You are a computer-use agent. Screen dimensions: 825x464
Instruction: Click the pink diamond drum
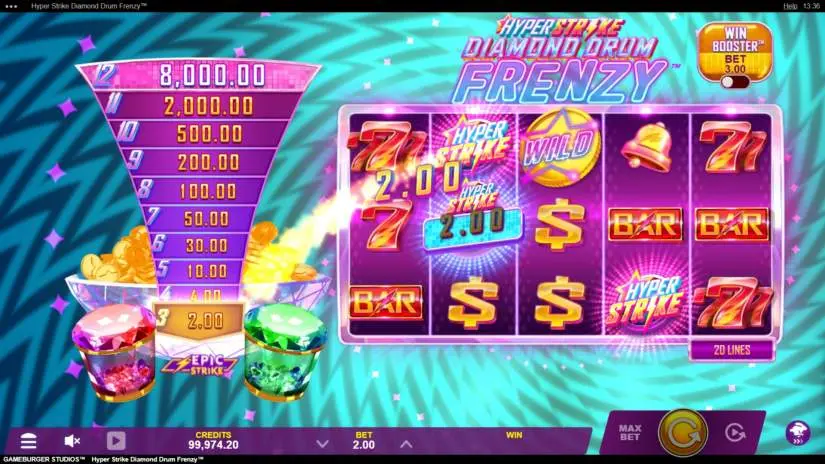(x=114, y=351)
